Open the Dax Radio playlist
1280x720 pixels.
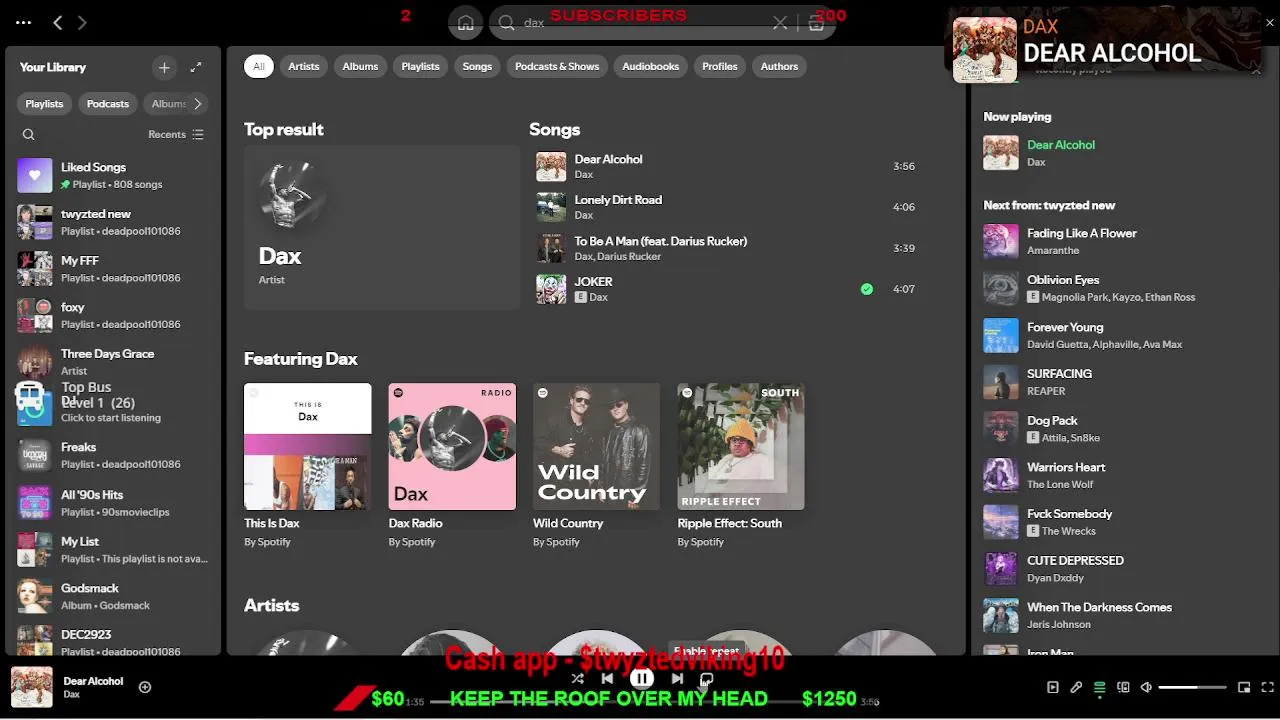(x=452, y=466)
